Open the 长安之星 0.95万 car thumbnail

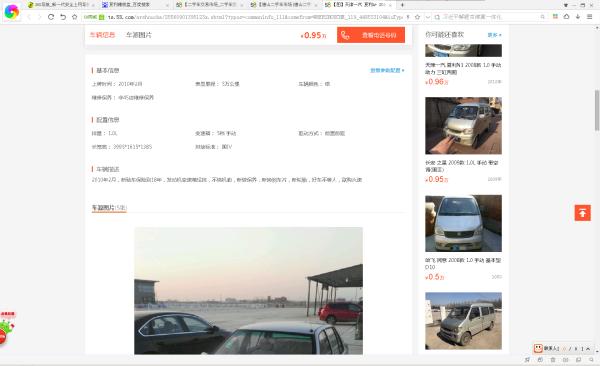pos(463,126)
